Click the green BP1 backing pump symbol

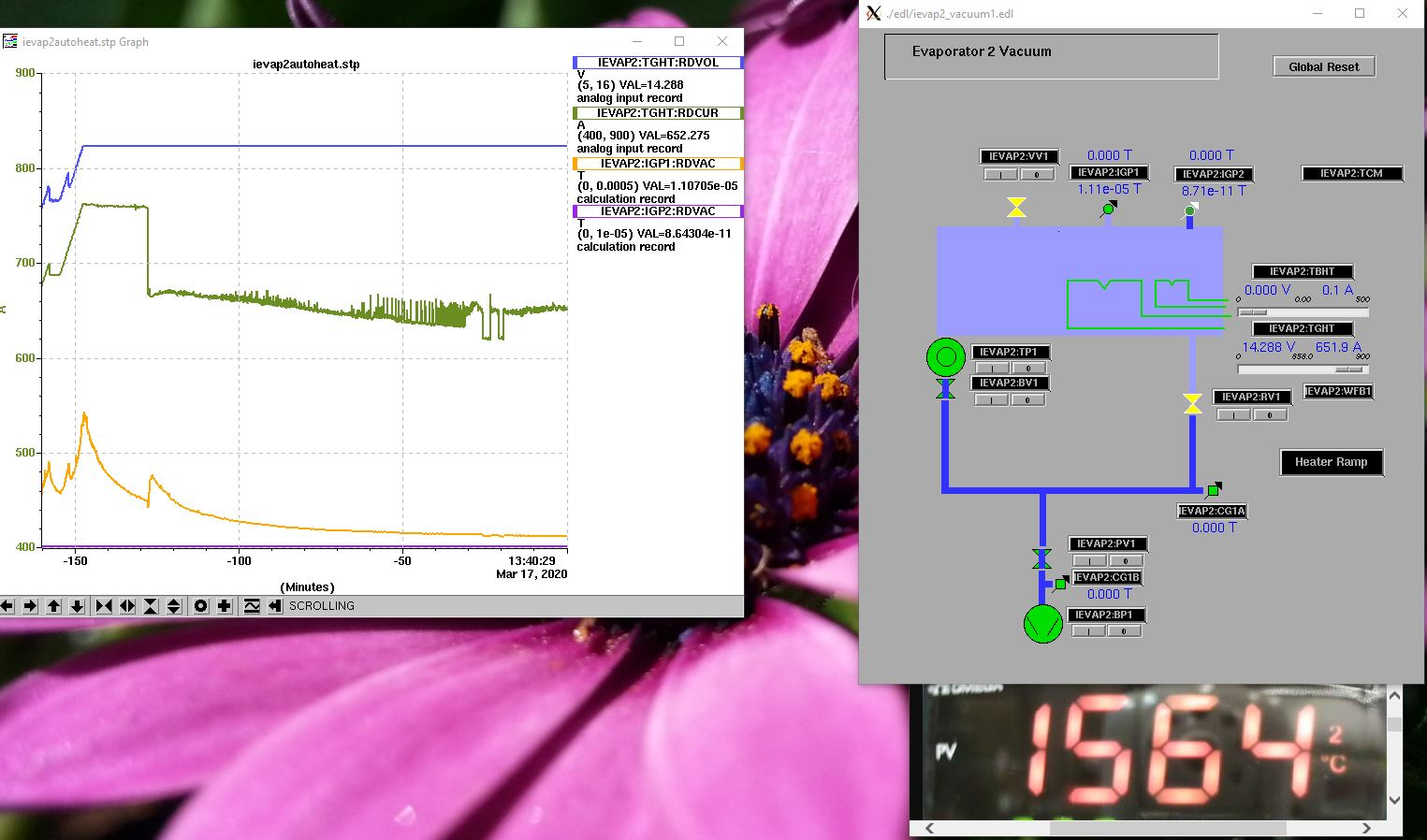(x=1042, y=624)
